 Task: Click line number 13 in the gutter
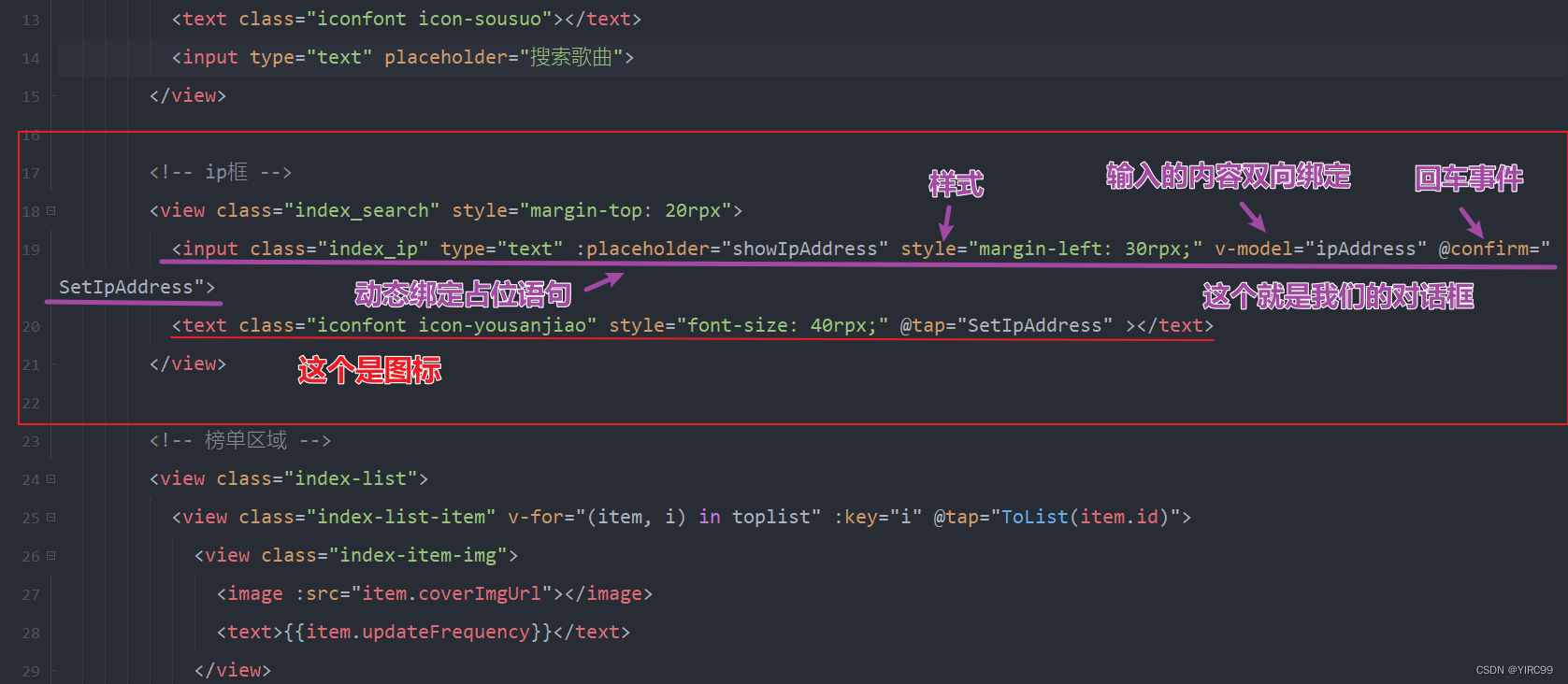[31, 20]
